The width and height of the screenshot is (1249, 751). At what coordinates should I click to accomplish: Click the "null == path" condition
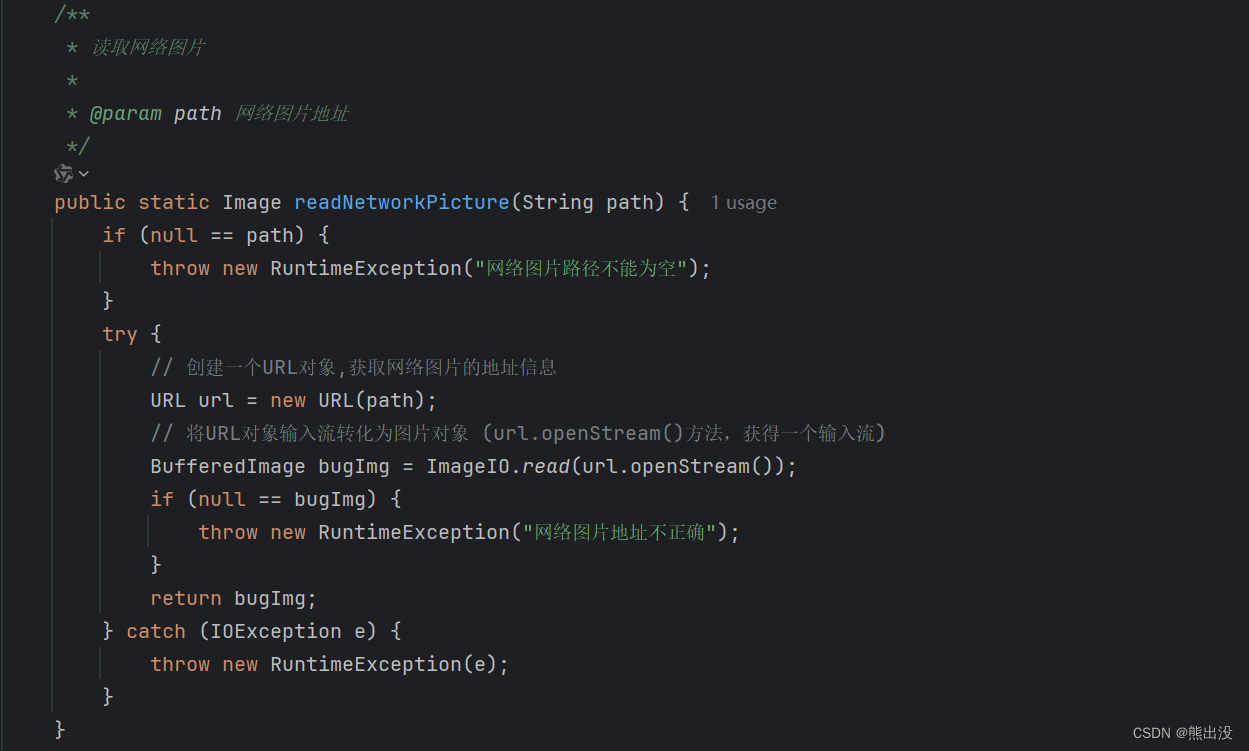[x=222, y=235]
